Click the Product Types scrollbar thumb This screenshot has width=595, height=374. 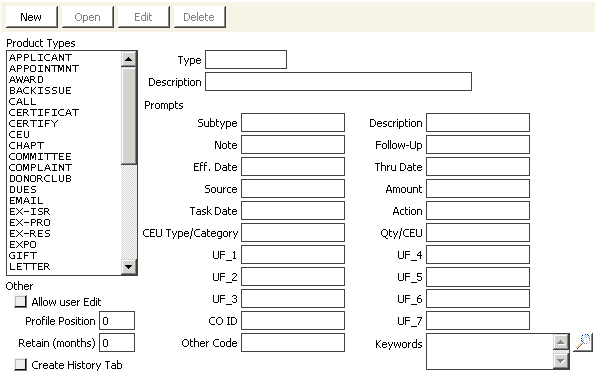click(129, 116)
